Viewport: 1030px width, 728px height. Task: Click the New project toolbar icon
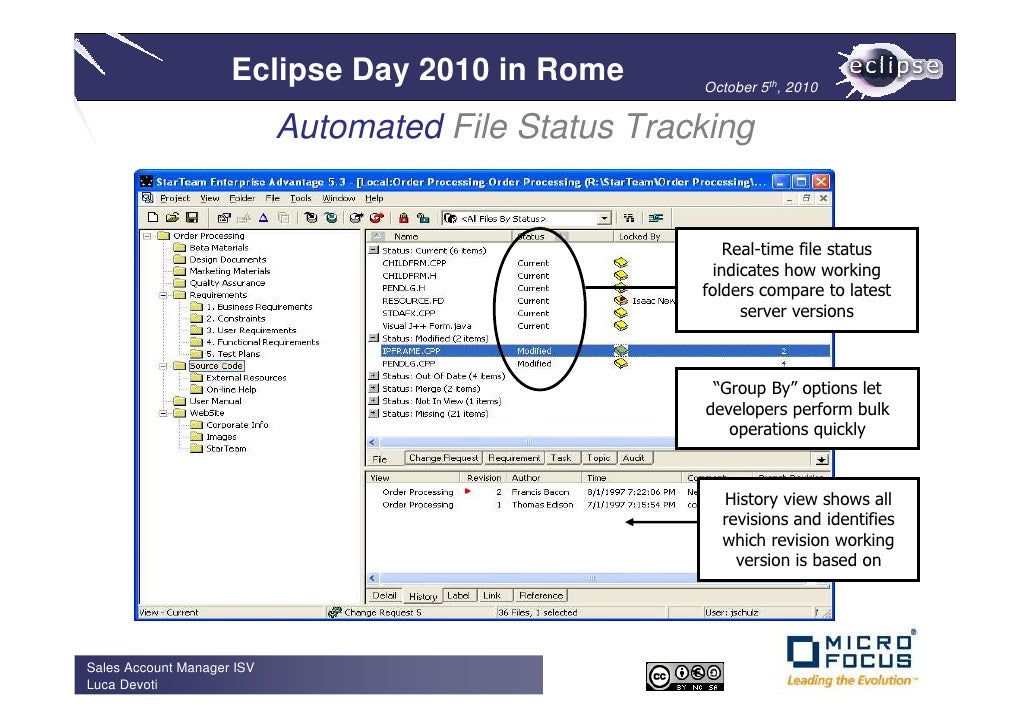153,217
